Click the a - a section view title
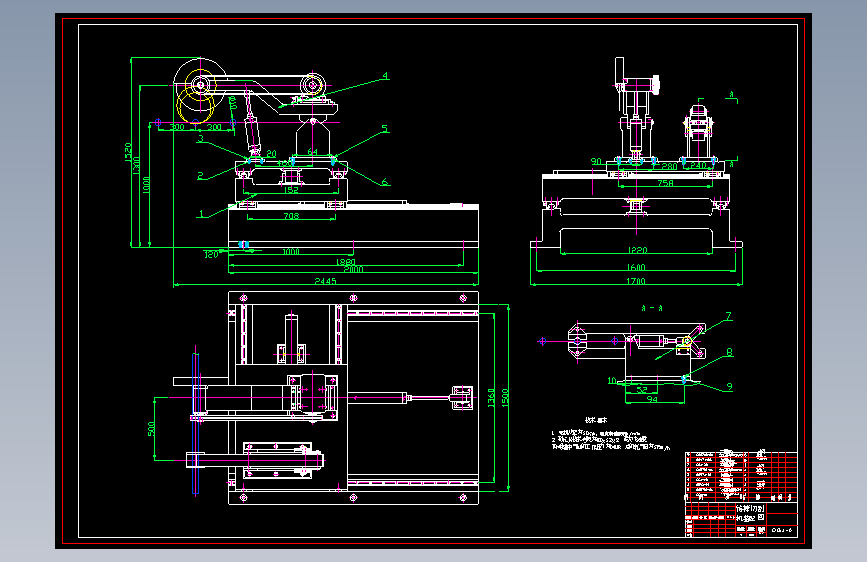 coord(652,308)
